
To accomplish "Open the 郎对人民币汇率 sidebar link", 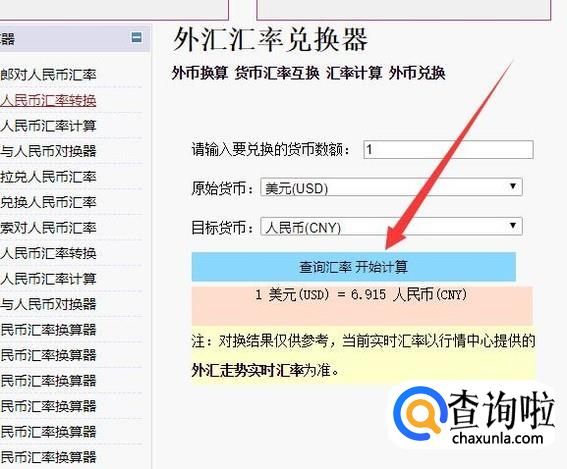I will [x=48, y=75].
